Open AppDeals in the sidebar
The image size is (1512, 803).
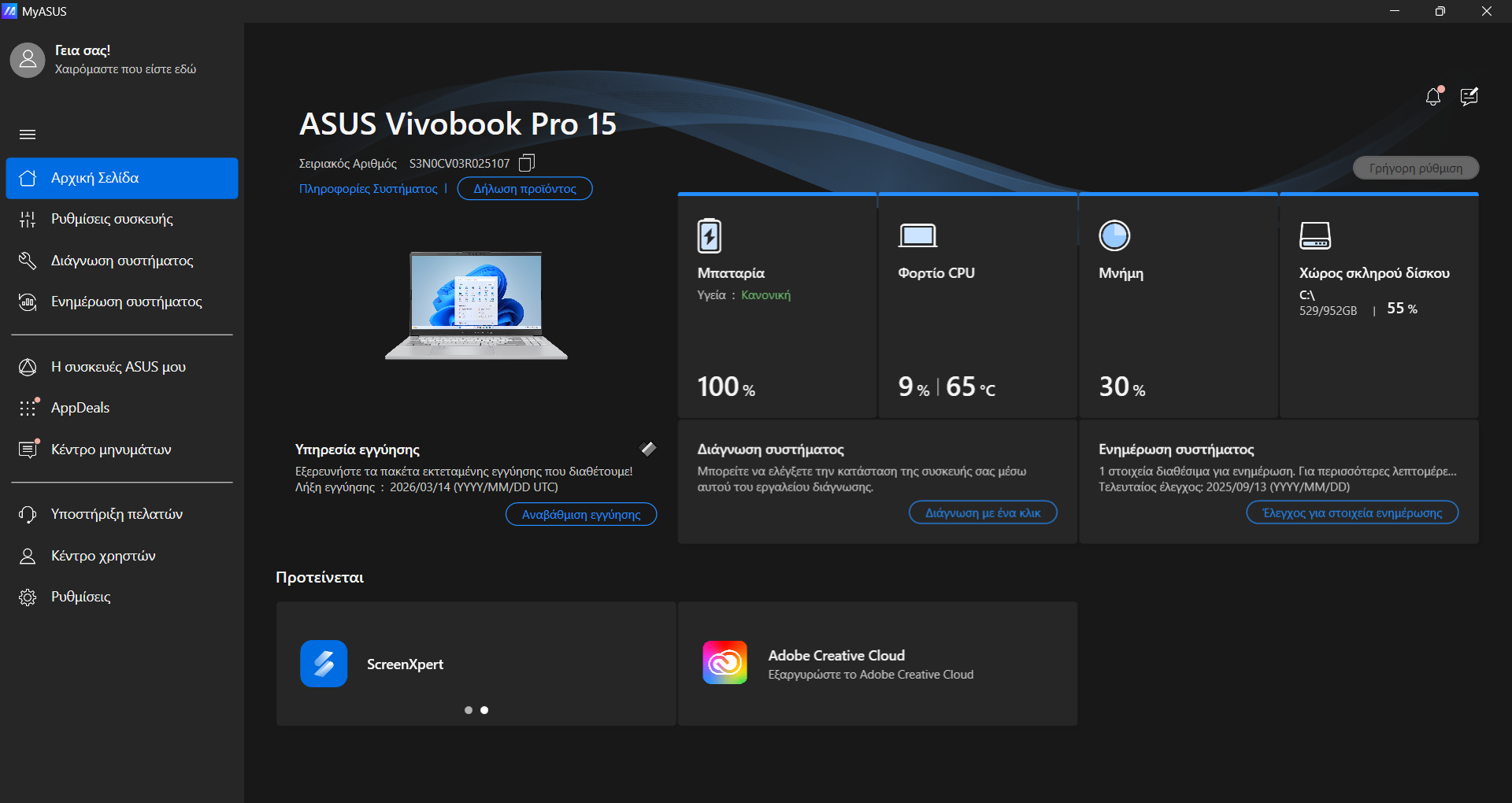[122, 408]
